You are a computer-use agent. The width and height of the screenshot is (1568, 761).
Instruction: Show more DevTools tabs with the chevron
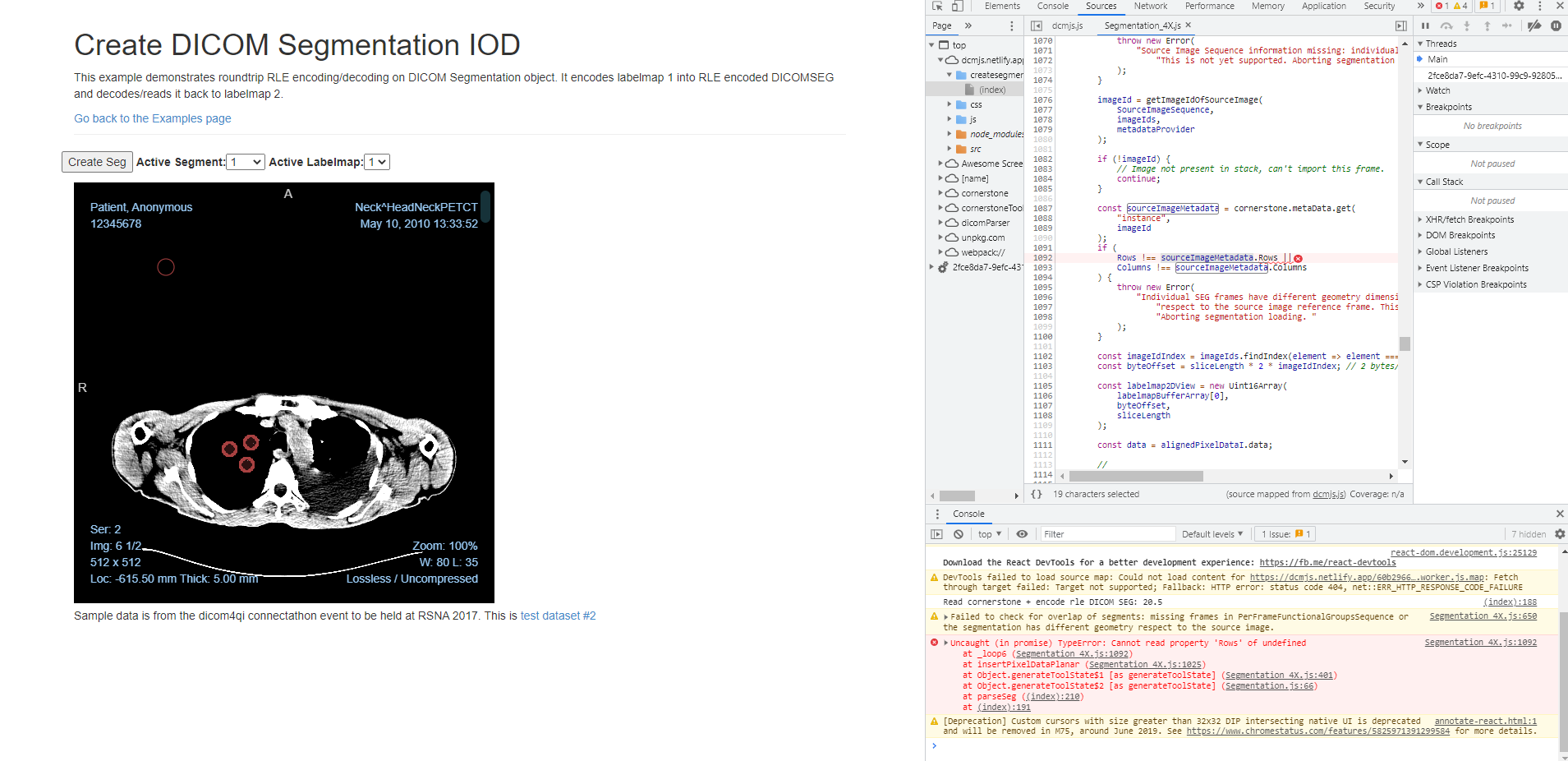click(1421, 6)
